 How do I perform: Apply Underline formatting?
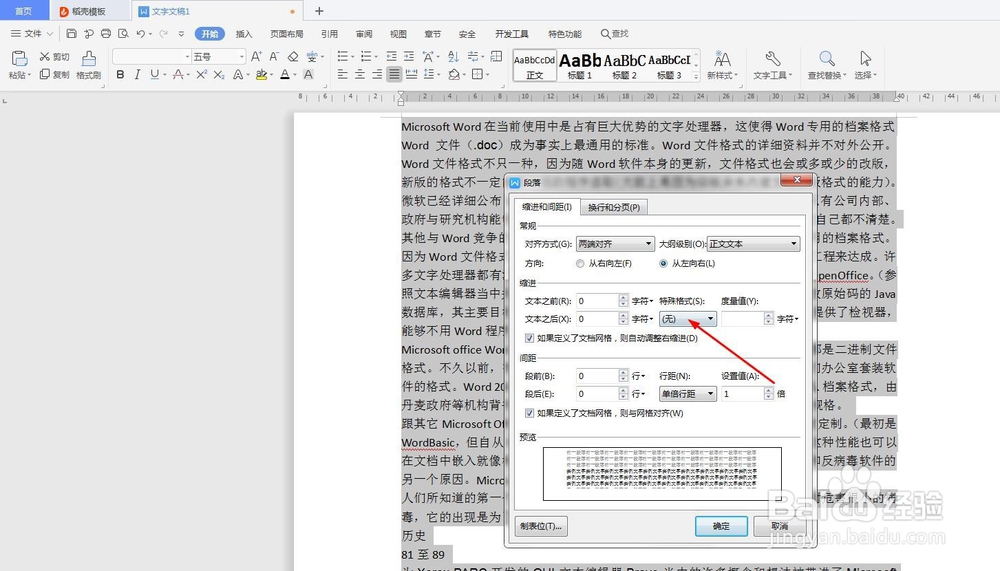pos(154,75)
